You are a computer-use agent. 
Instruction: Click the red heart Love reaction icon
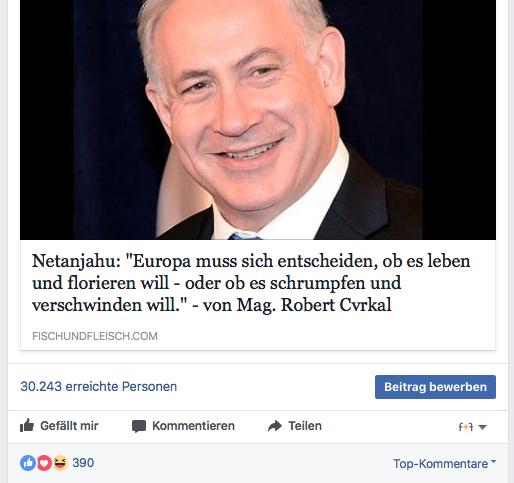(x=44, y=463)
